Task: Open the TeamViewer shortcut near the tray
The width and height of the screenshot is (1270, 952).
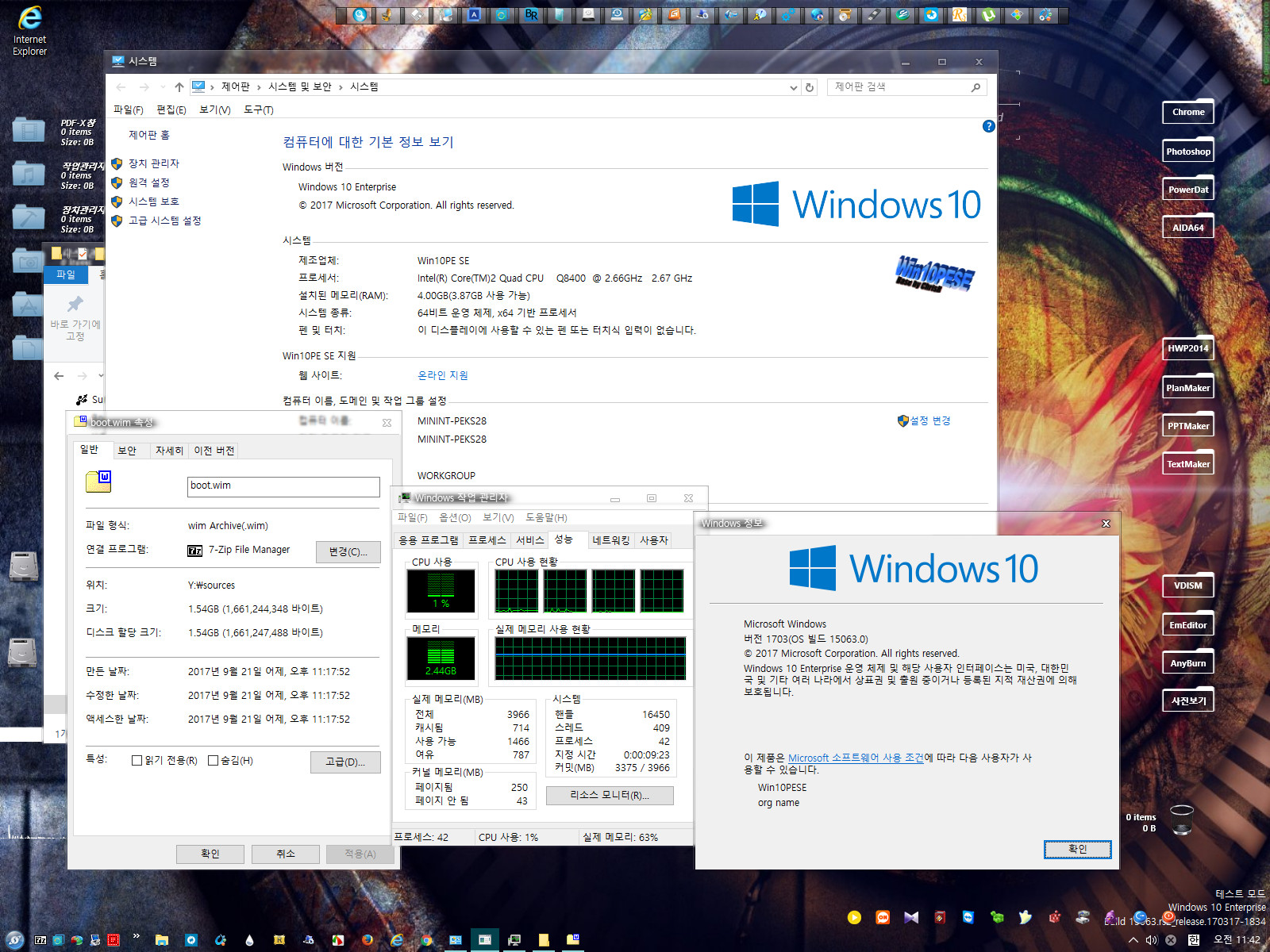Action: point(968,917)
